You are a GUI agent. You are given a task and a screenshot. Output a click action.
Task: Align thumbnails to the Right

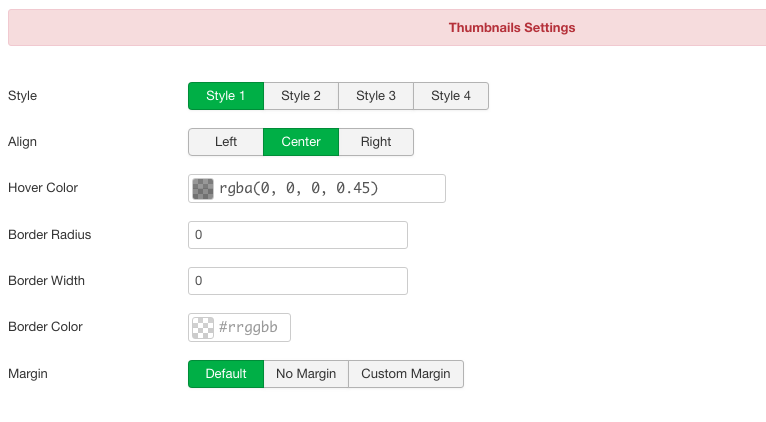(x=376, y=142)
